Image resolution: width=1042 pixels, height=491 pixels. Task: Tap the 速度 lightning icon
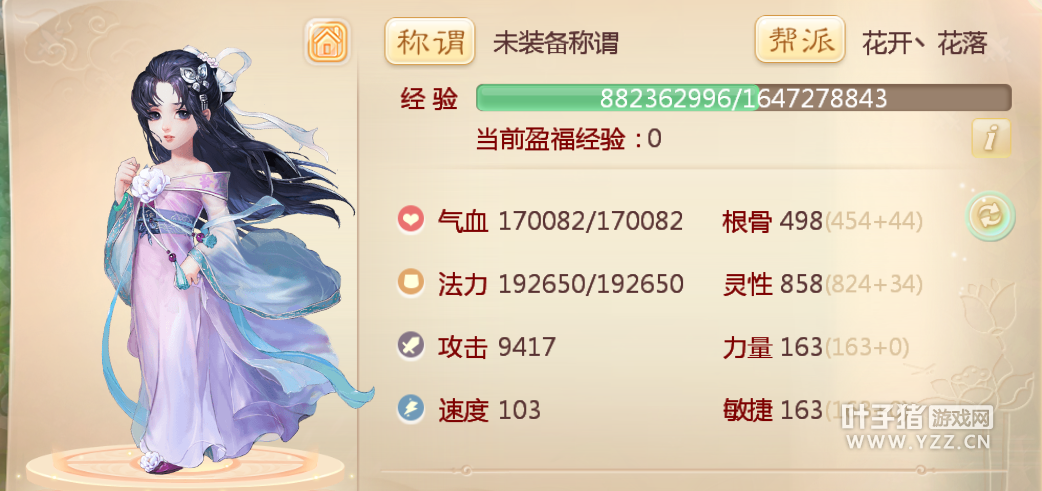411,409
